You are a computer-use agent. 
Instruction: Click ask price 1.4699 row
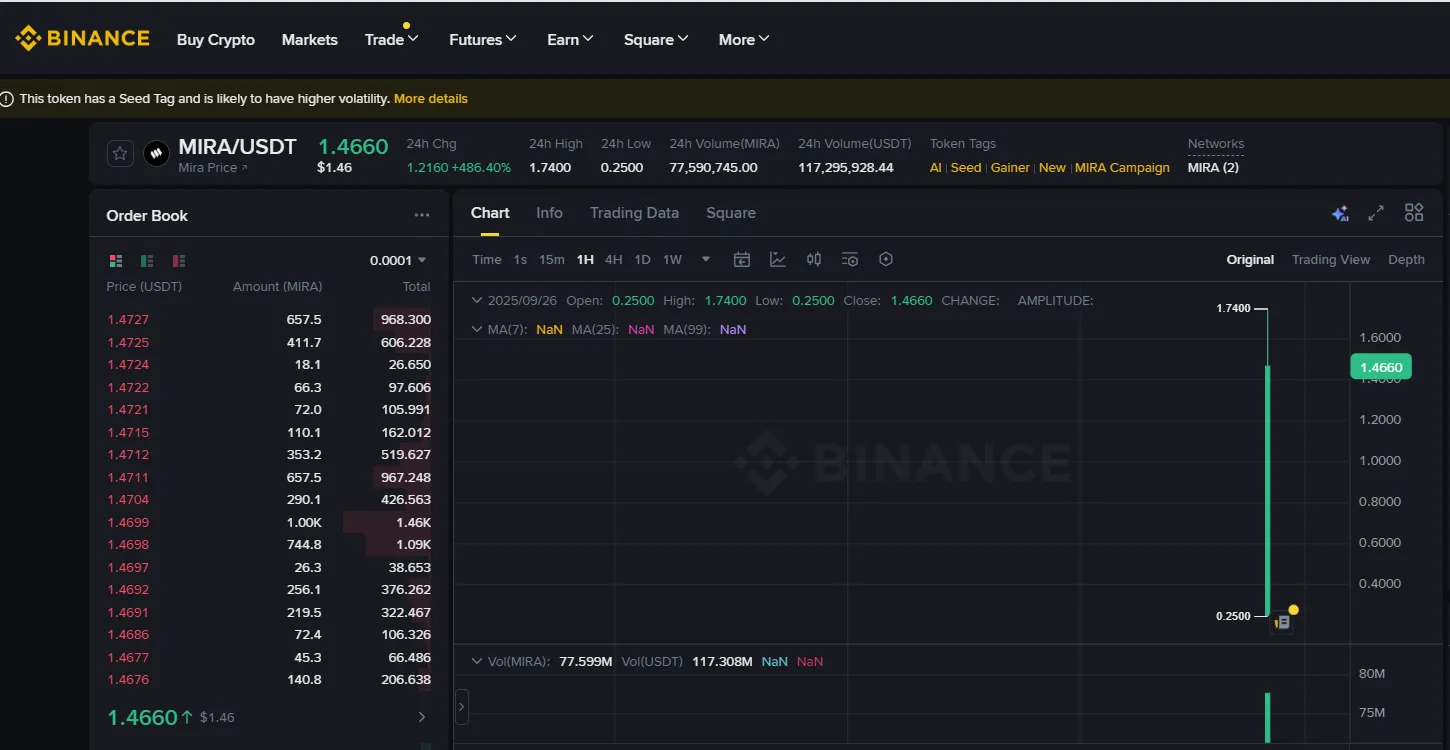tap(269, 523)
